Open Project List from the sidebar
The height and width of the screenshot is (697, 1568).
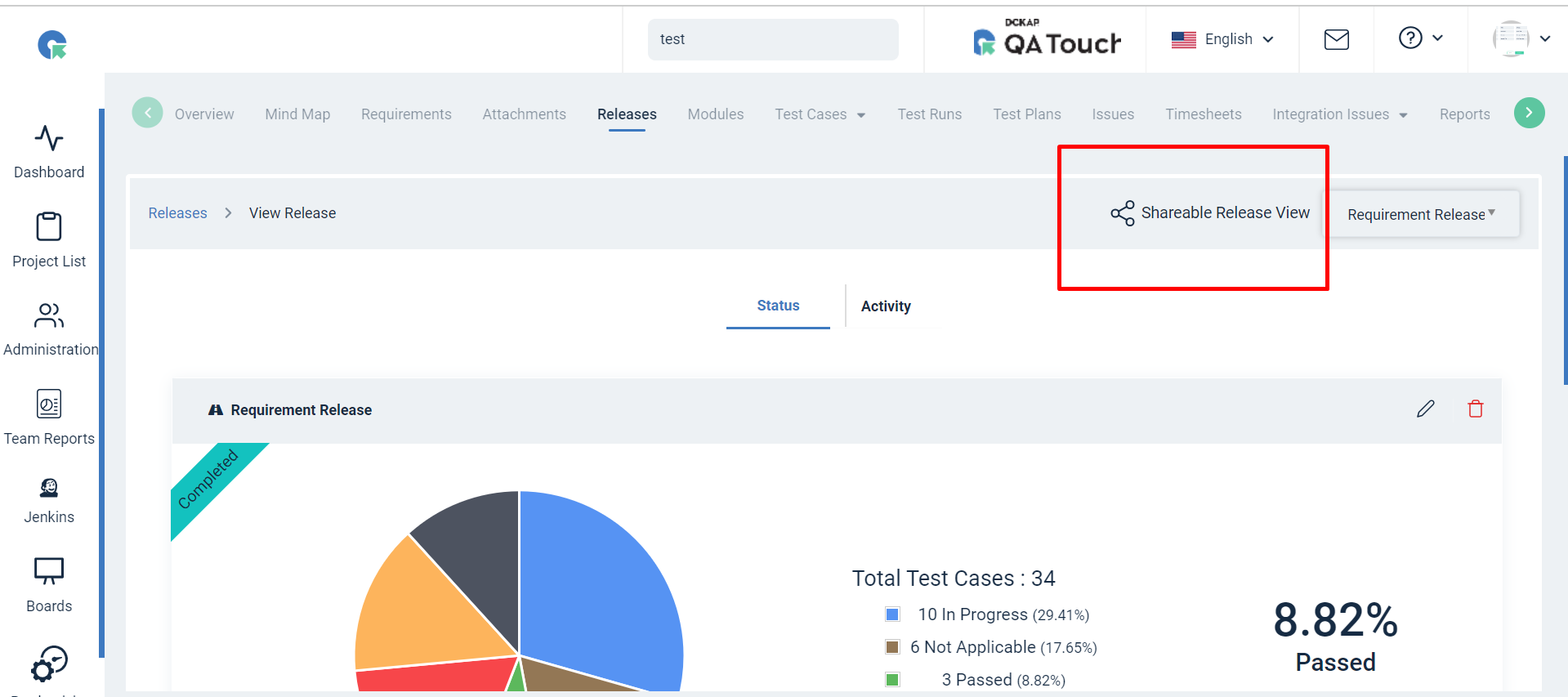(x=49, y=240)
